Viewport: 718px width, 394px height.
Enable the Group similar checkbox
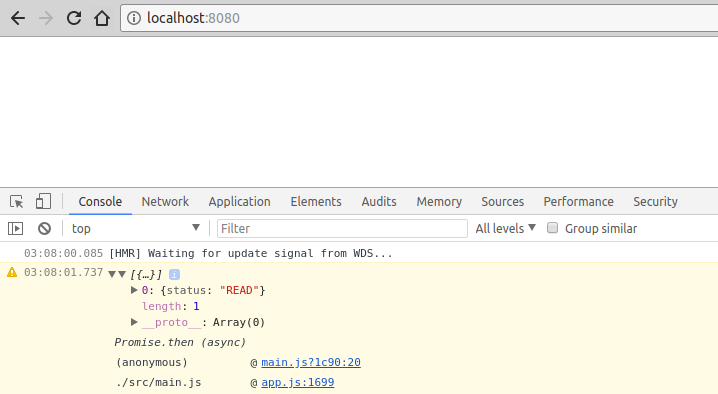(552, 228)
